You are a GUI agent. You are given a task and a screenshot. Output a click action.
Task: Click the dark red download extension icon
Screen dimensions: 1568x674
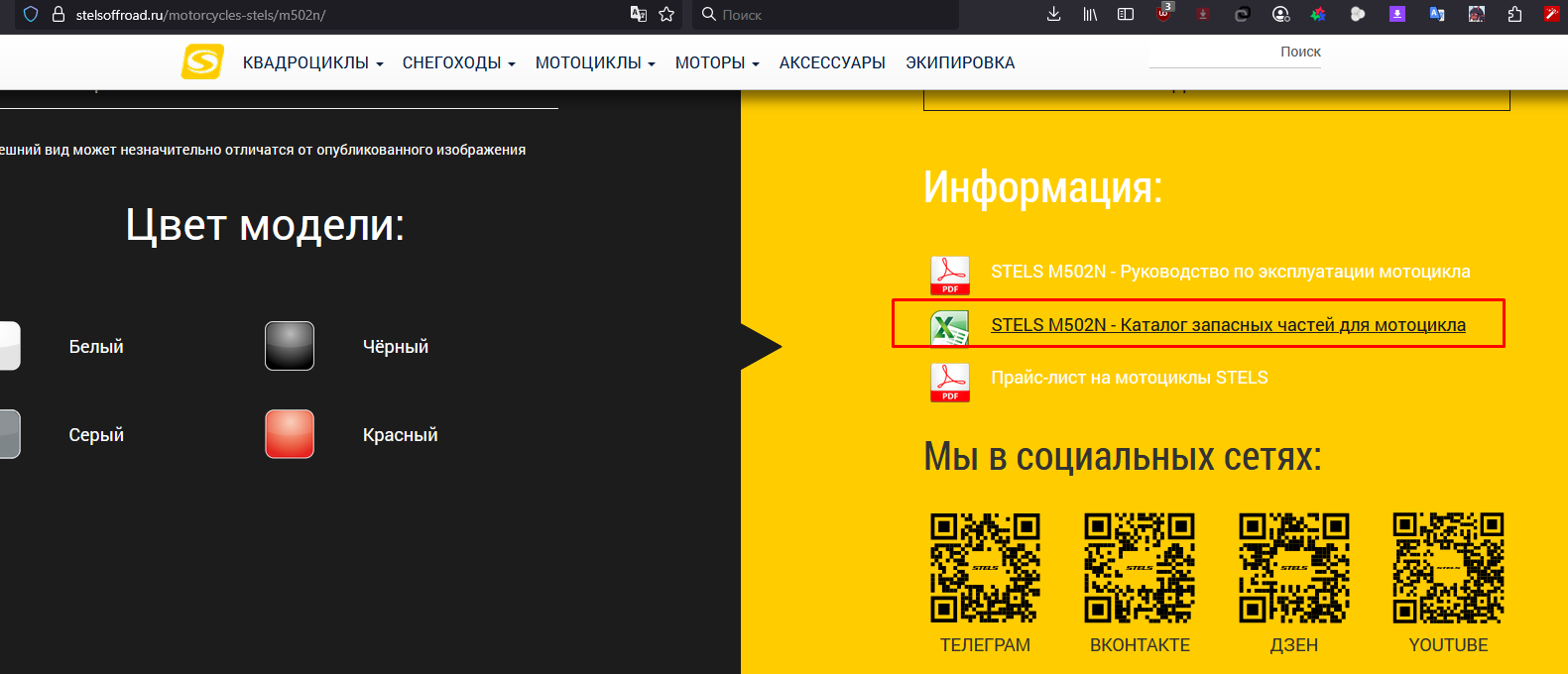pos(1203,14)
